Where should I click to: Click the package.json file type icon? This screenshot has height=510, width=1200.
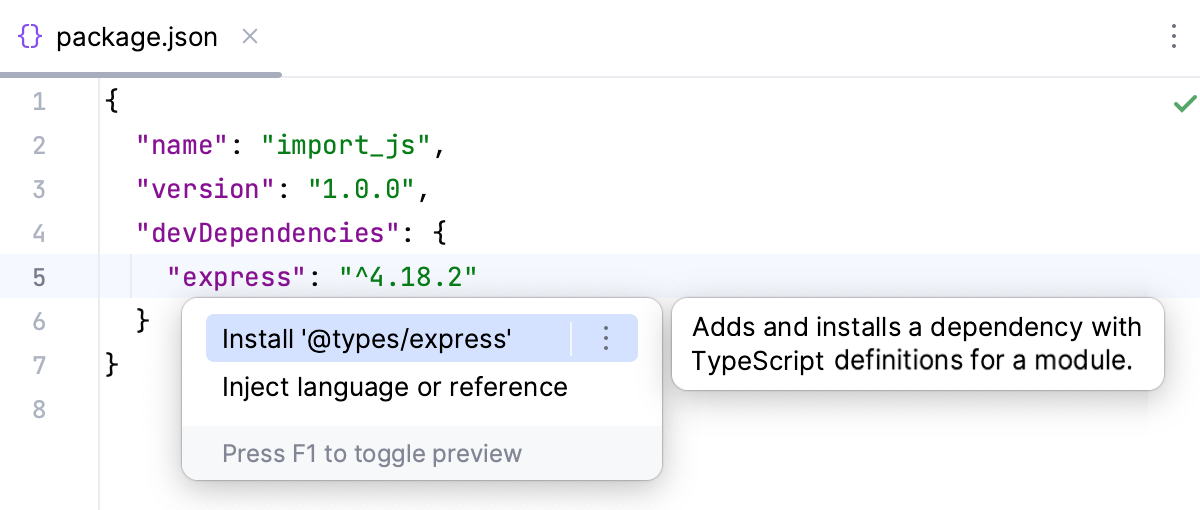pyautogui.click(x=30, y=38)
